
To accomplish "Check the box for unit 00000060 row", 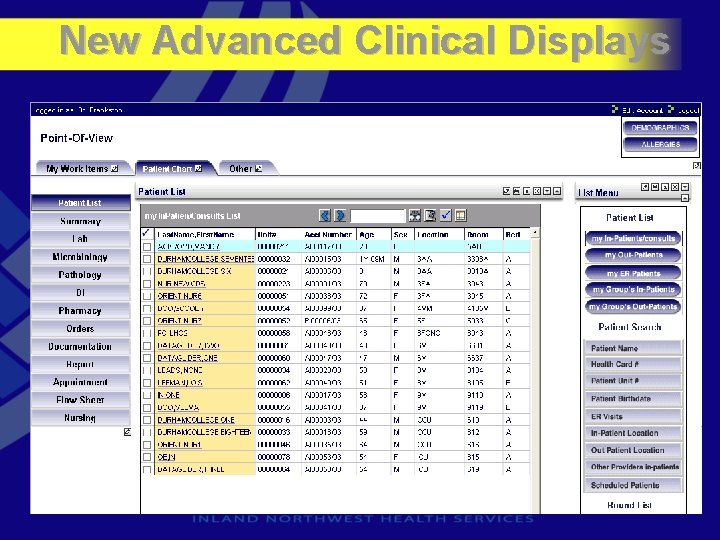I will point(147,358).
